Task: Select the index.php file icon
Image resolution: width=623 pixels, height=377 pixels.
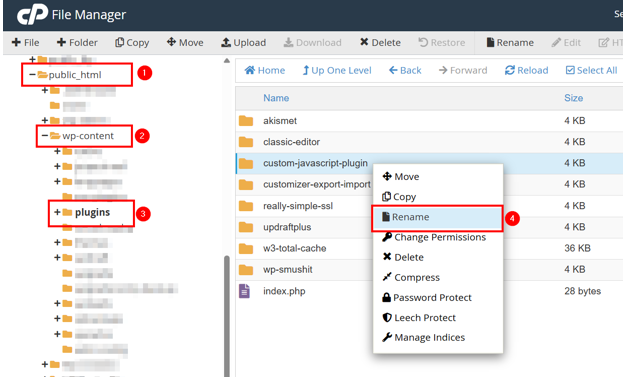Action: click(244, 291)
